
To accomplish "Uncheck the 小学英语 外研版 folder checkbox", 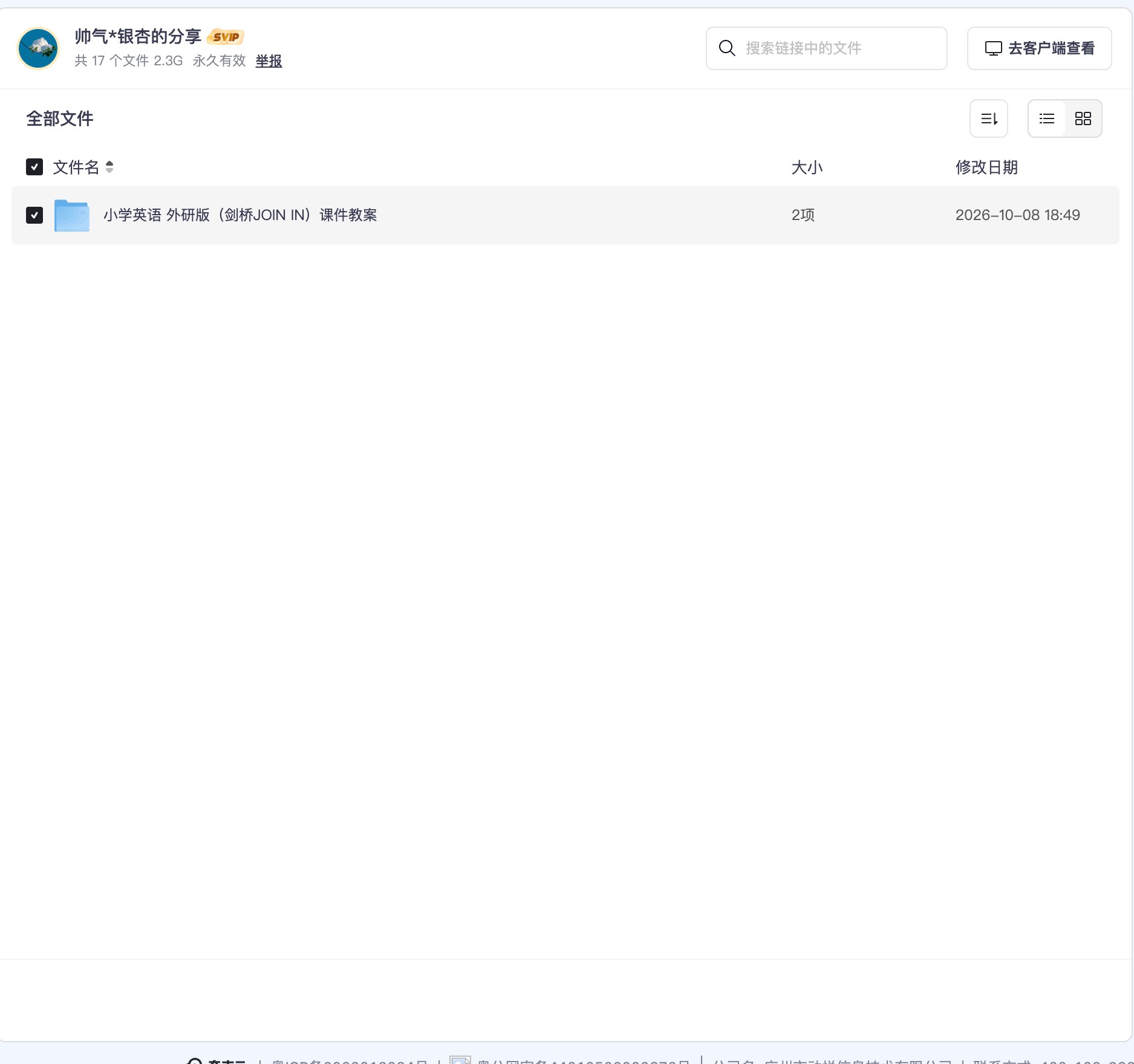I will click(34, 215).
